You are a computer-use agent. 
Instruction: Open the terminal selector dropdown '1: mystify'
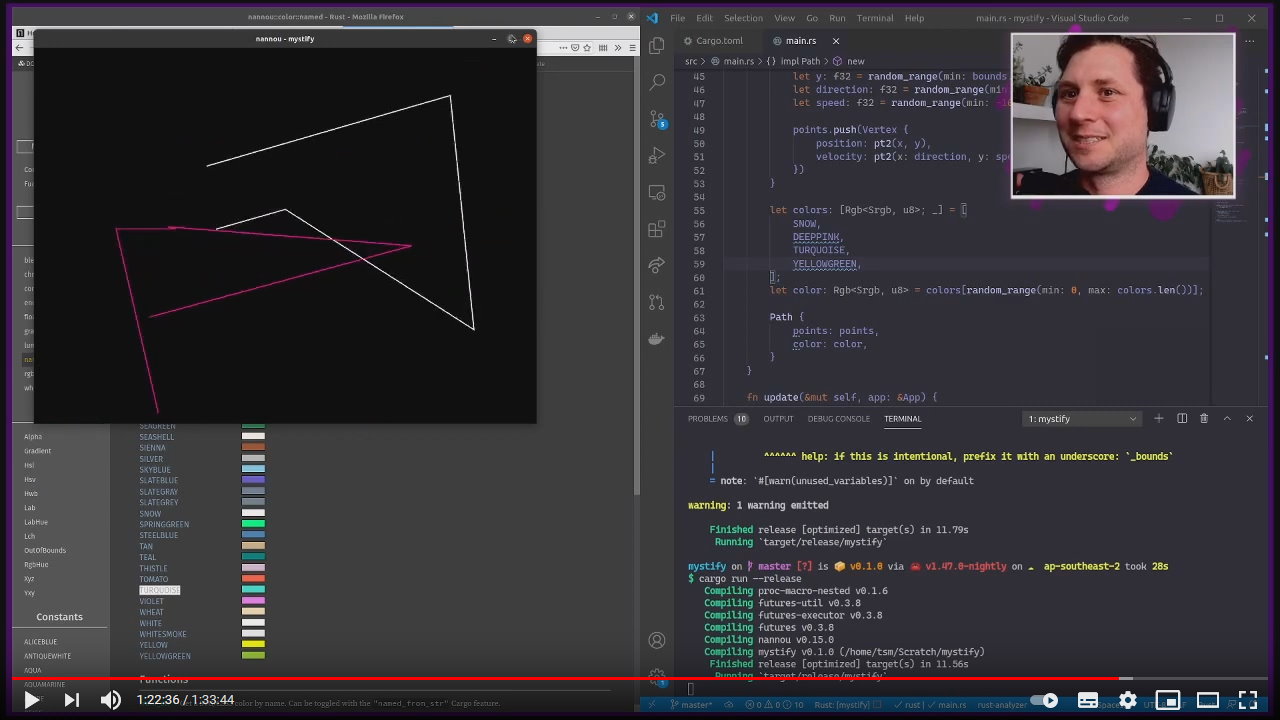pos(1082,419)
